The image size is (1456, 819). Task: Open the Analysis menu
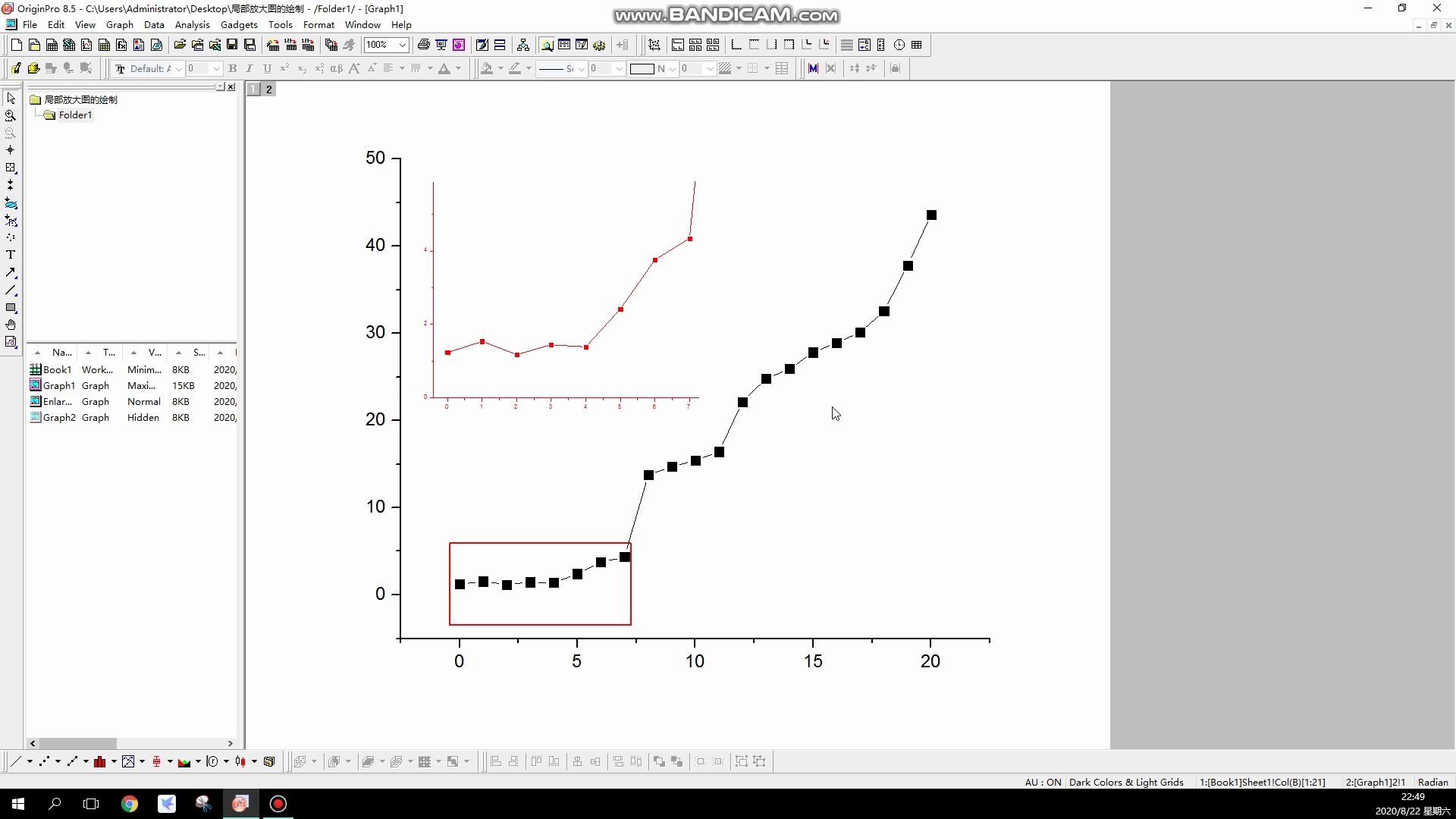click(x=192, y=24)
